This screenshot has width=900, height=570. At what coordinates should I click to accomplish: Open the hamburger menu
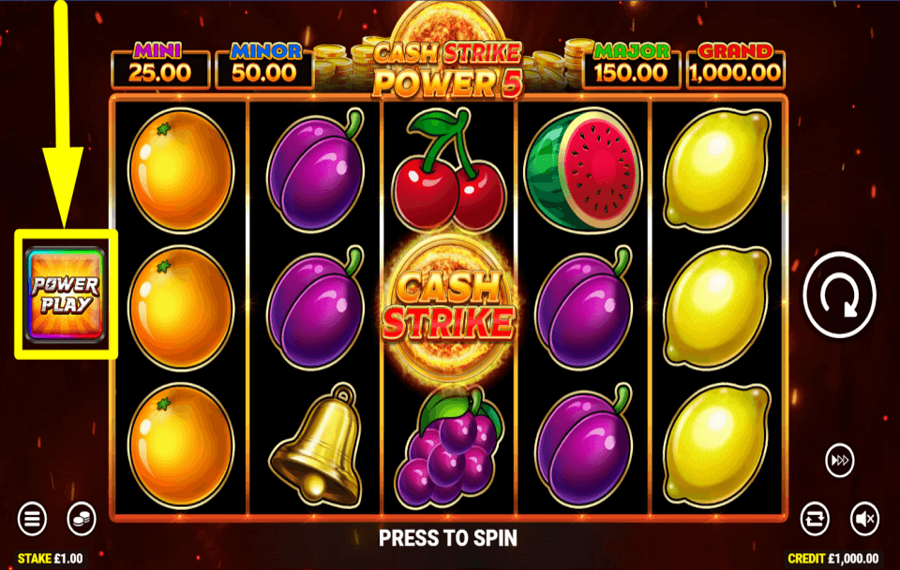coord(32,519)
